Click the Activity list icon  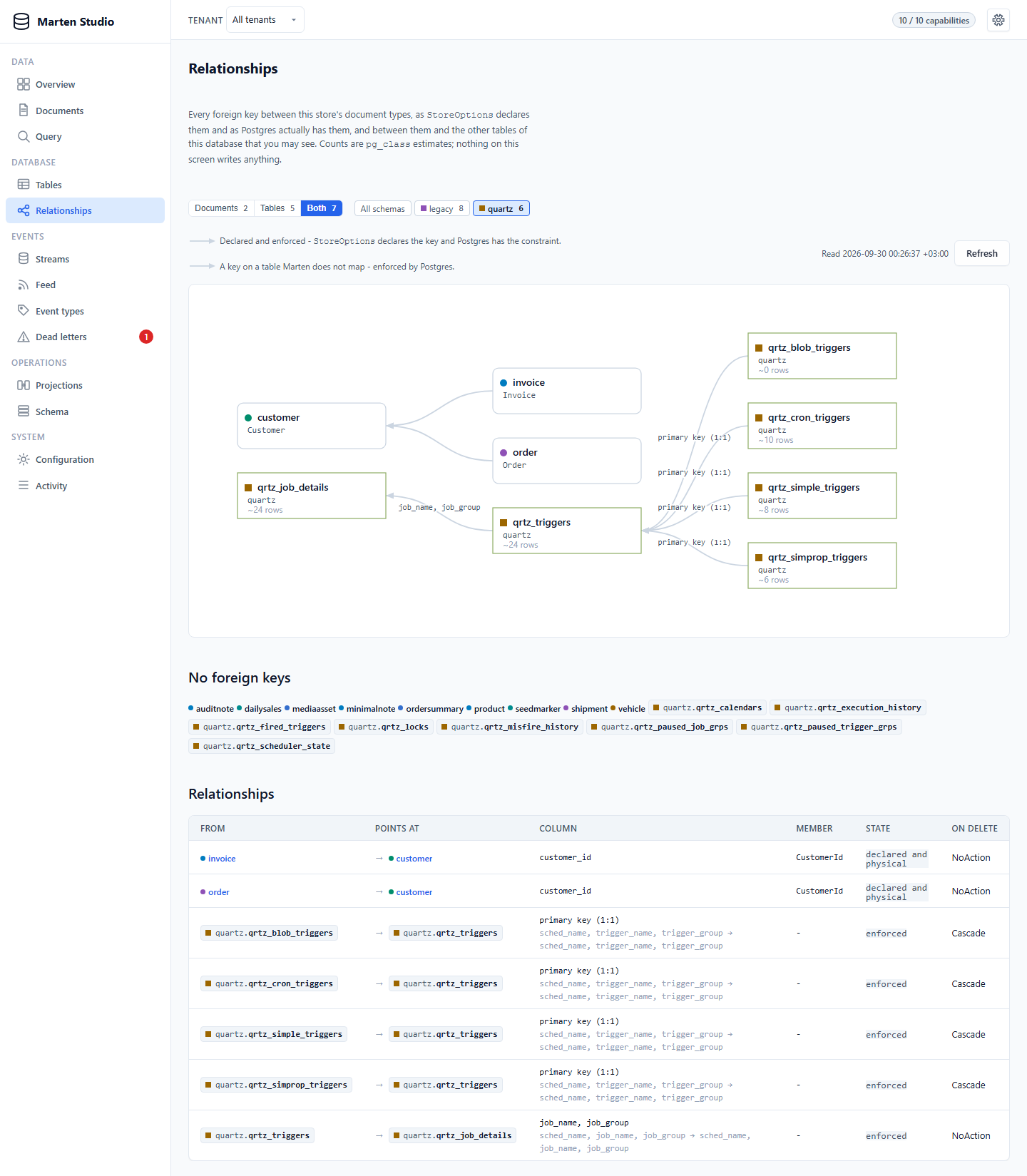[24, 486]
